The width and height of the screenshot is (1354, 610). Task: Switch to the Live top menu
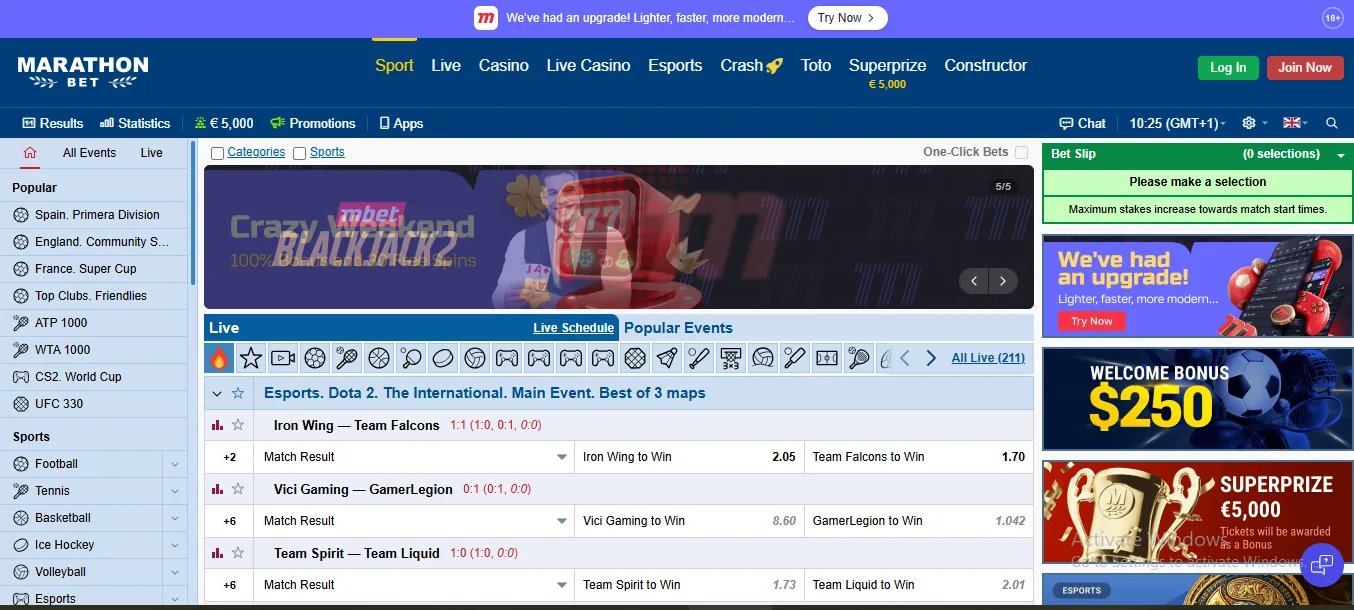[x=446, y=65]
